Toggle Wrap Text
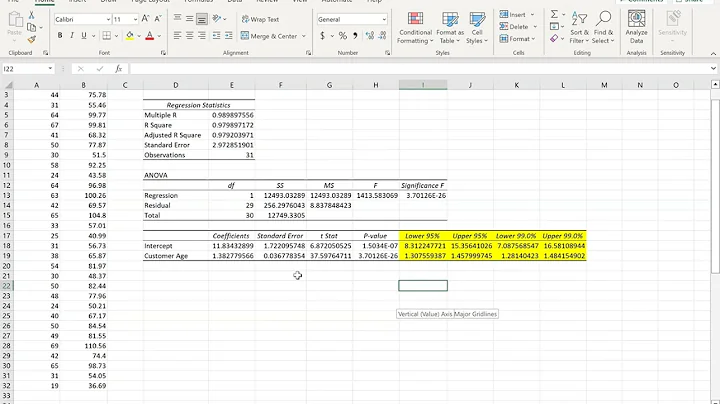The width and height of the screenshot is (720, 404). 260,19
